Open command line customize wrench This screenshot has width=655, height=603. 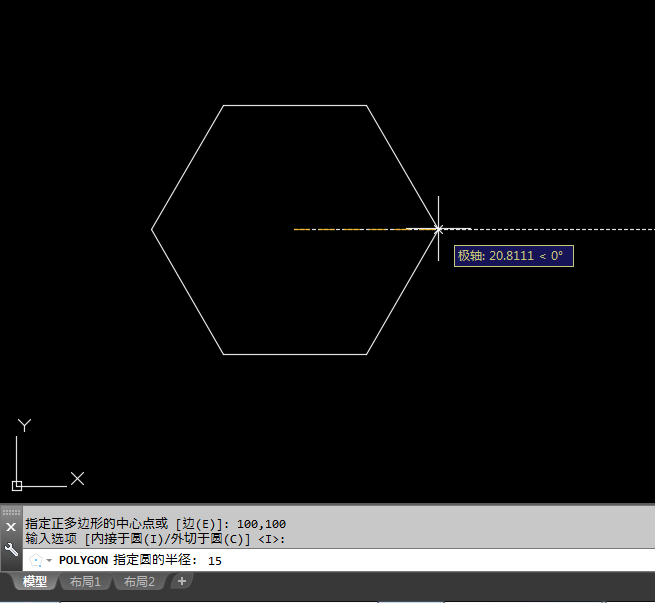pos(11,550)
